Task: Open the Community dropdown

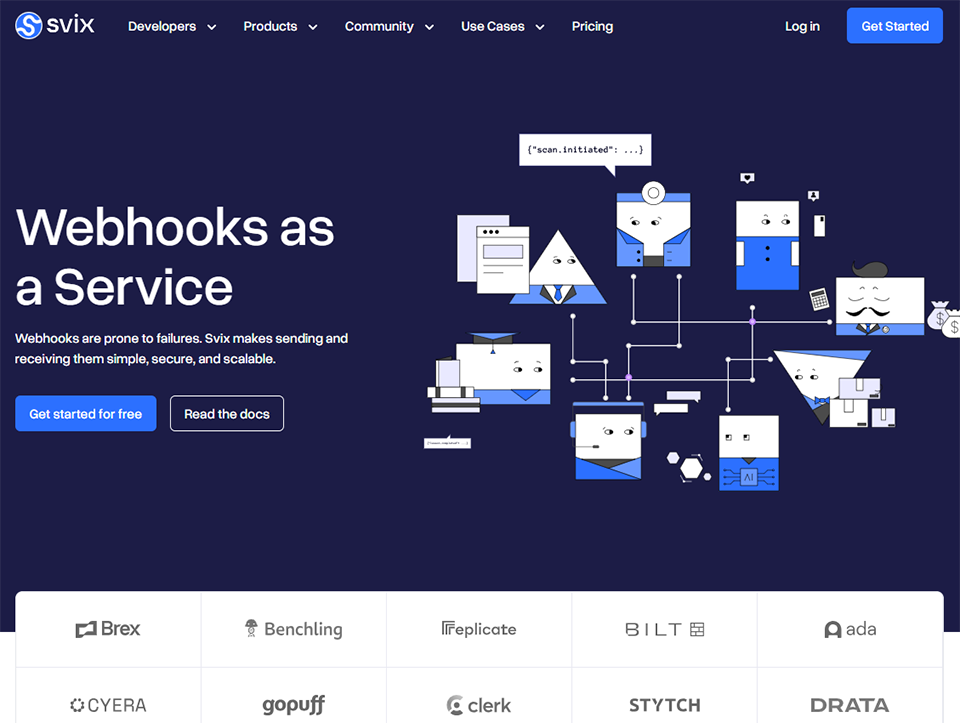Action: (389, 26)
